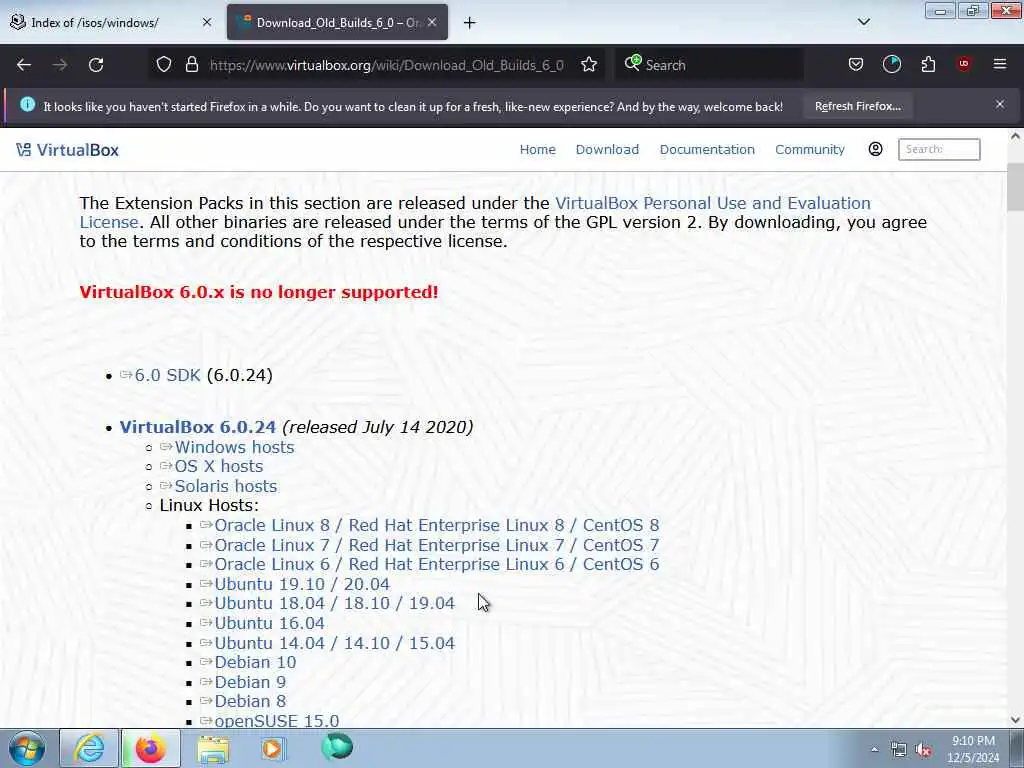Click the scrollbar down arrow
Viewport: 1024px width, 768px height.
pyautogui.click(x=1015, y=720)
